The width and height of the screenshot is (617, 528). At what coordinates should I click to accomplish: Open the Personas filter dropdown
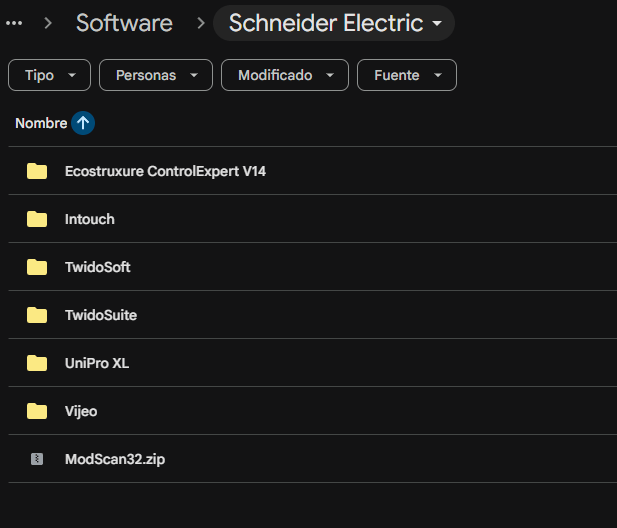coord(156,75)
